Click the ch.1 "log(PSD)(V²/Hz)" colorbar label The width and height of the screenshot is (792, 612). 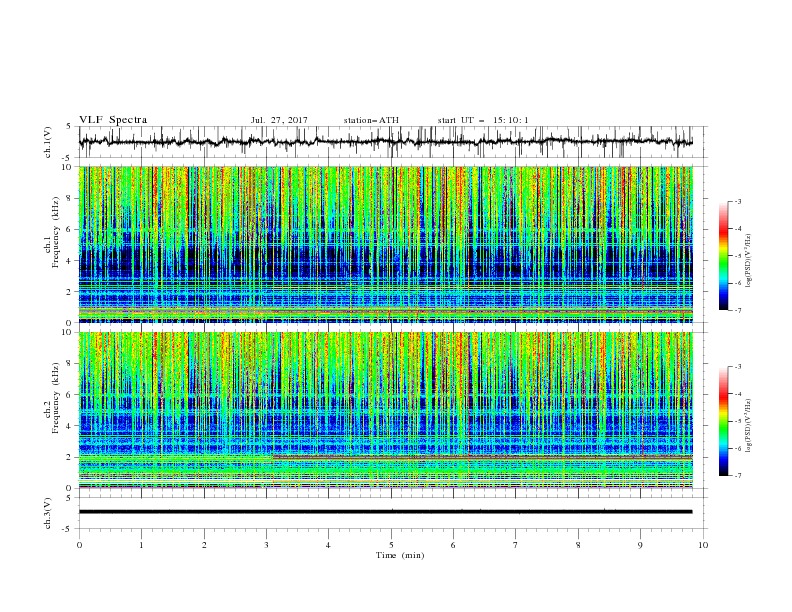pos(748,261)
